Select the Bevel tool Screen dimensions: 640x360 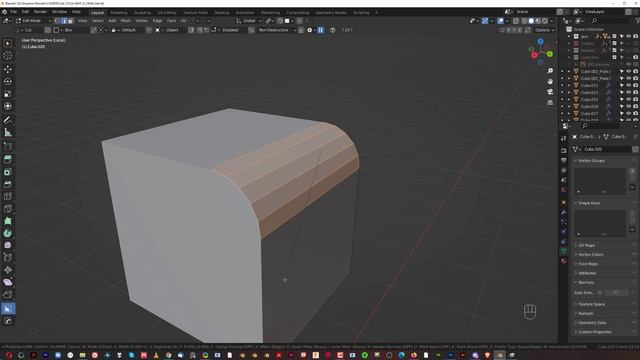click(8, 184)
